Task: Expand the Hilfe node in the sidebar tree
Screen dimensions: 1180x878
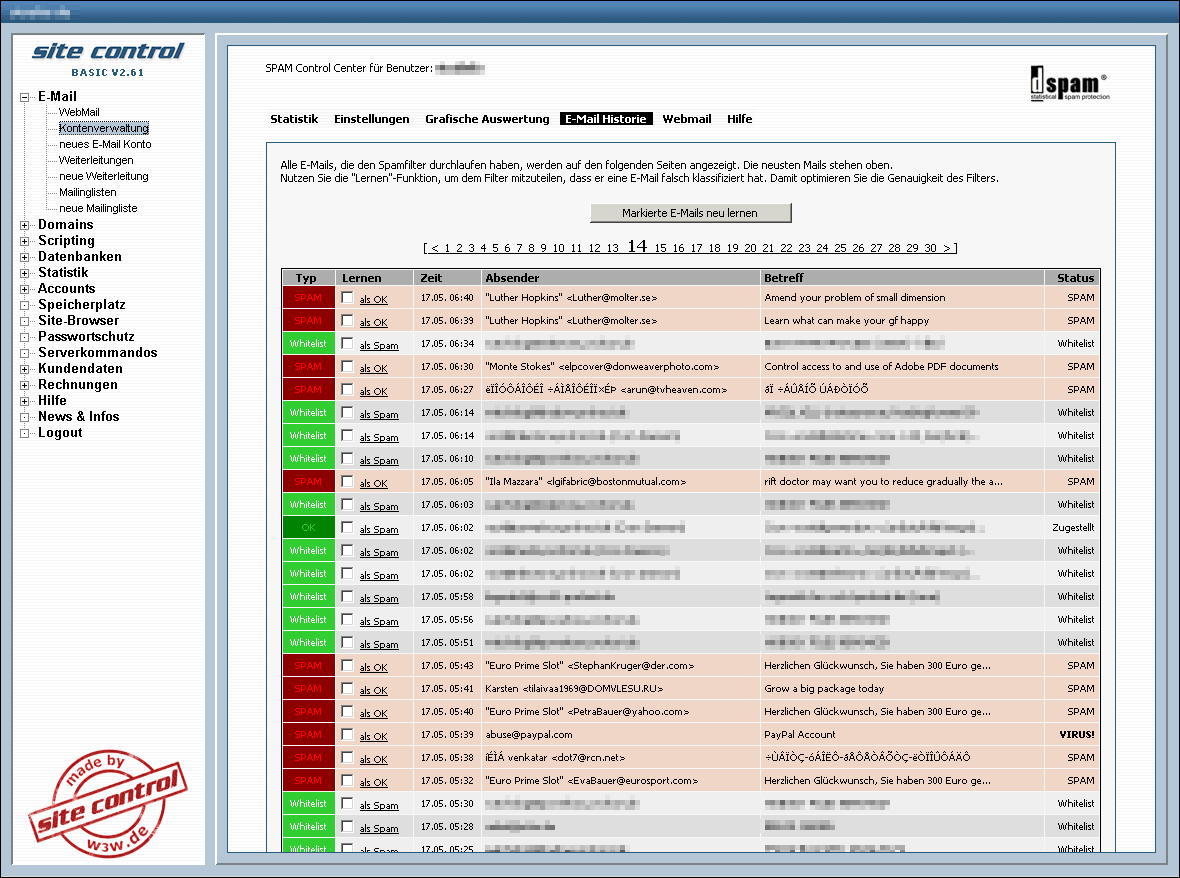Action: coord(24,401)
